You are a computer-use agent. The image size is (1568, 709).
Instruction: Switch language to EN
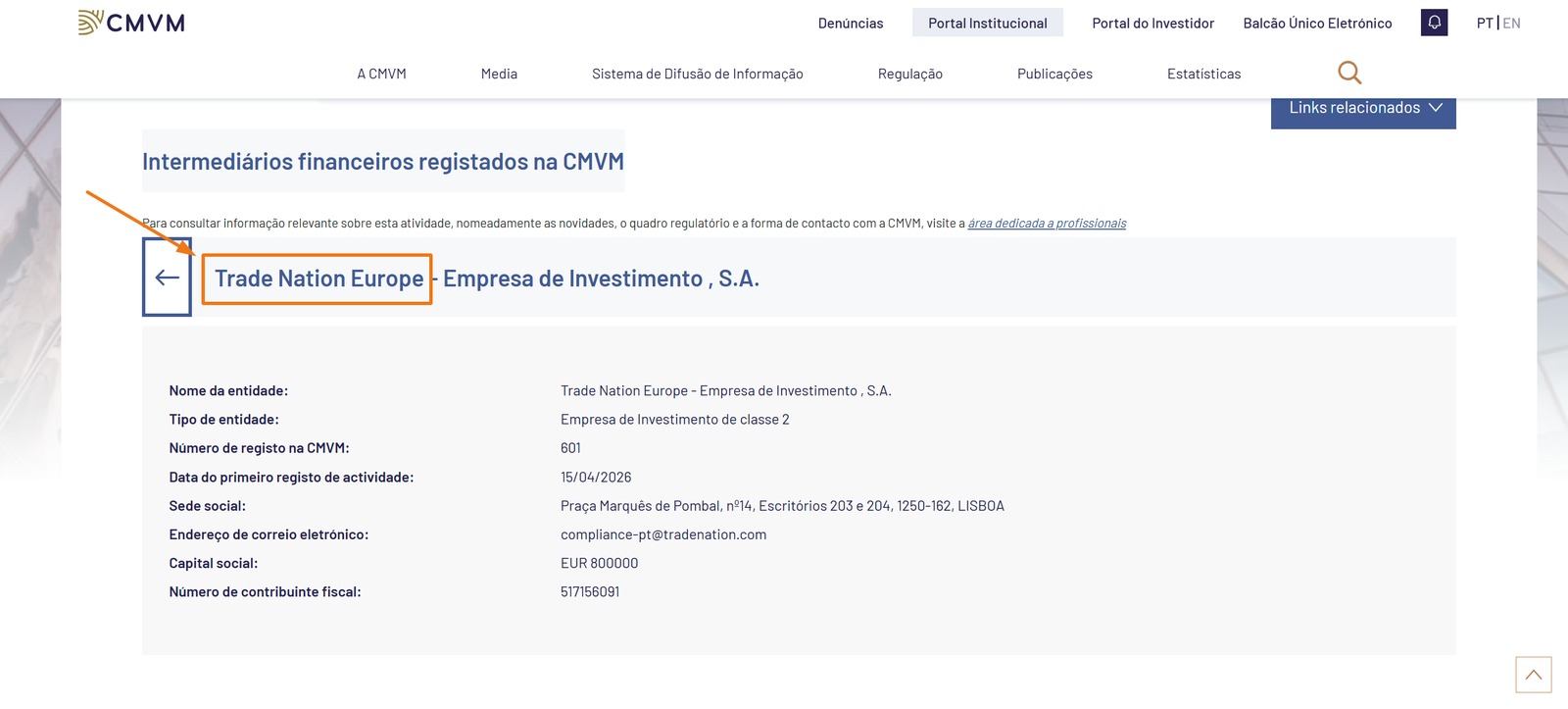coord(1511,24)
